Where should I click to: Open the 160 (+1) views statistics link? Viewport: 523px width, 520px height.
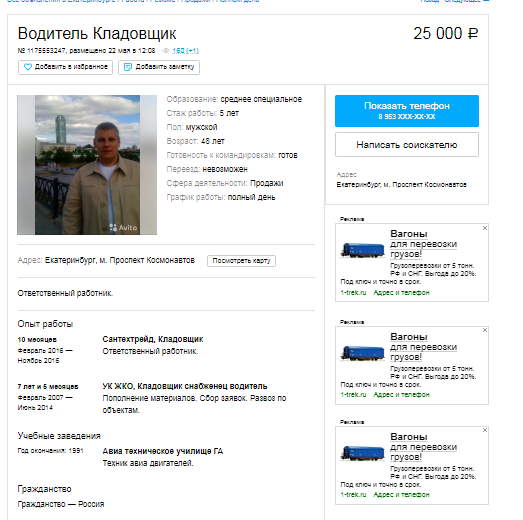tap(185, 51)
